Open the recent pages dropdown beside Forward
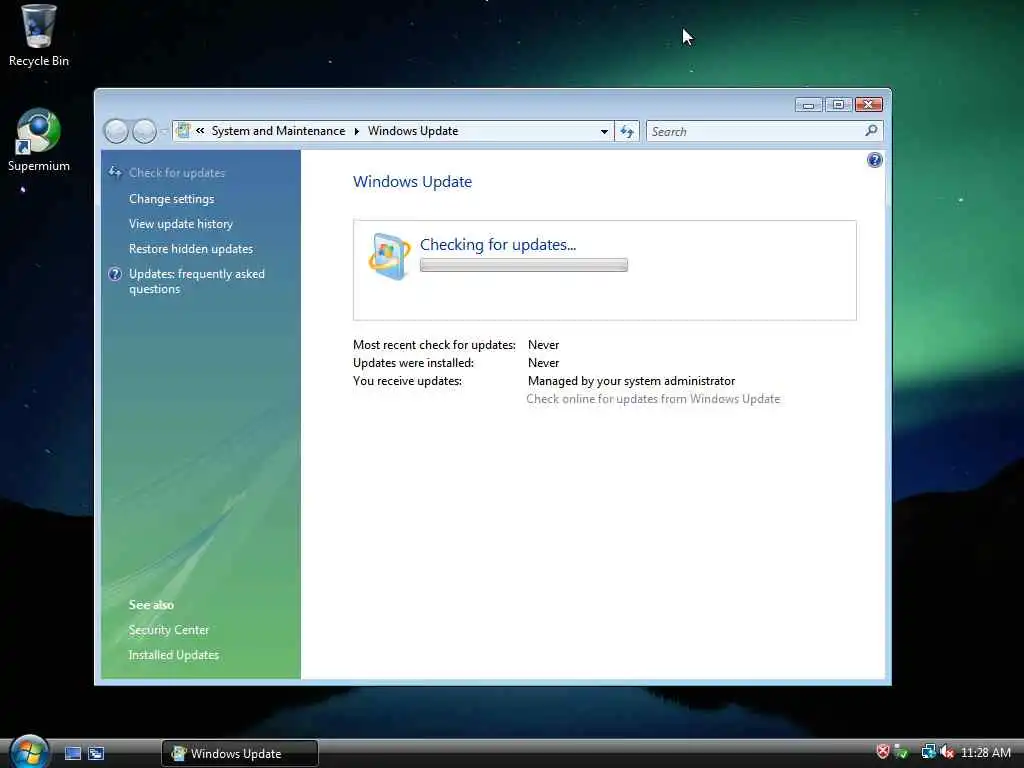Screen dimensions: 1024x768 pyautogui.click(x=163, y=131)
